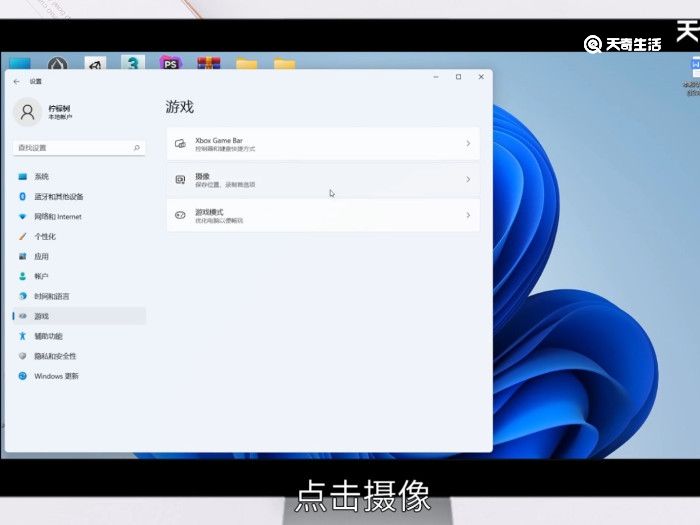Open 帐户 settings category
This screenshot has height=525, width=700.
point(79,276)
